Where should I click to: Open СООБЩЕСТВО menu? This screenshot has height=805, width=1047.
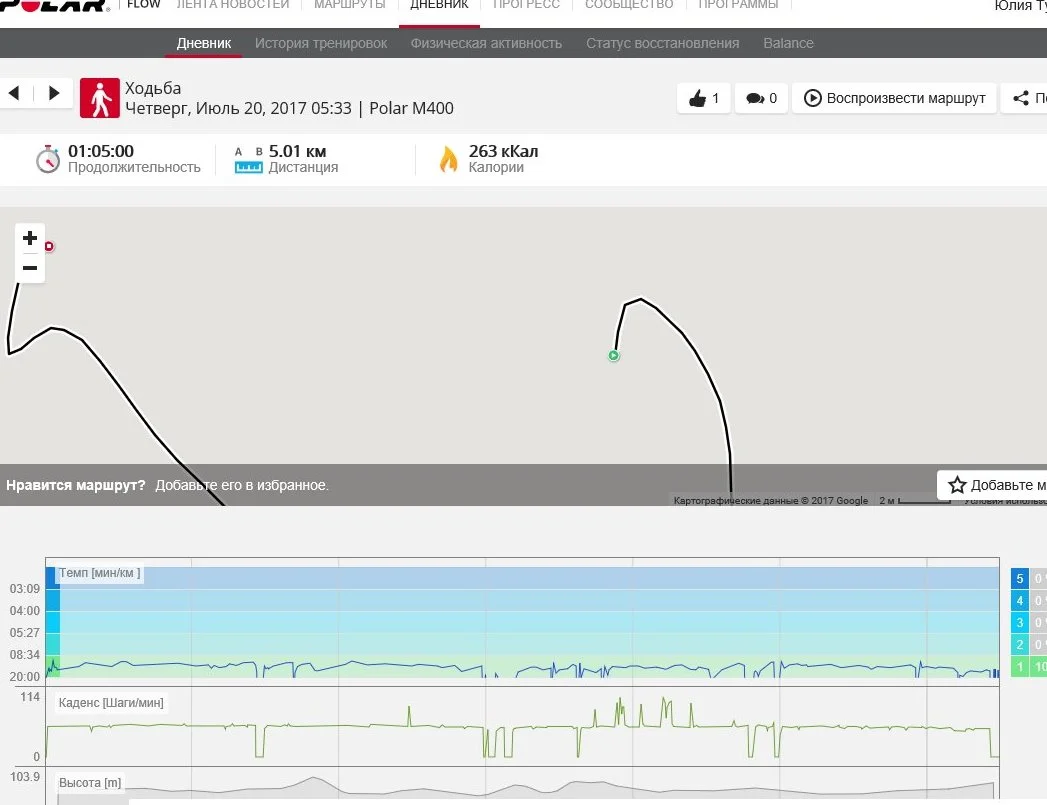click(629, 5)
